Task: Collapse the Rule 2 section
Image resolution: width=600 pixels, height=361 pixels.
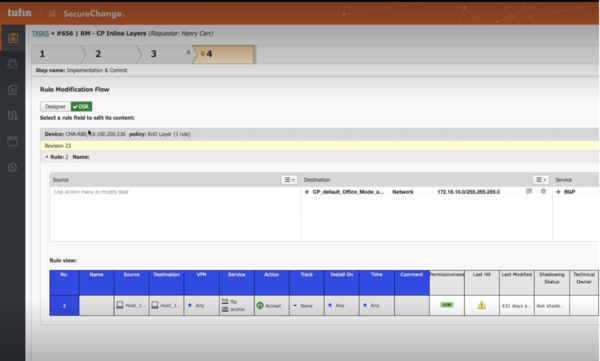Action: (x=47, y=157)
